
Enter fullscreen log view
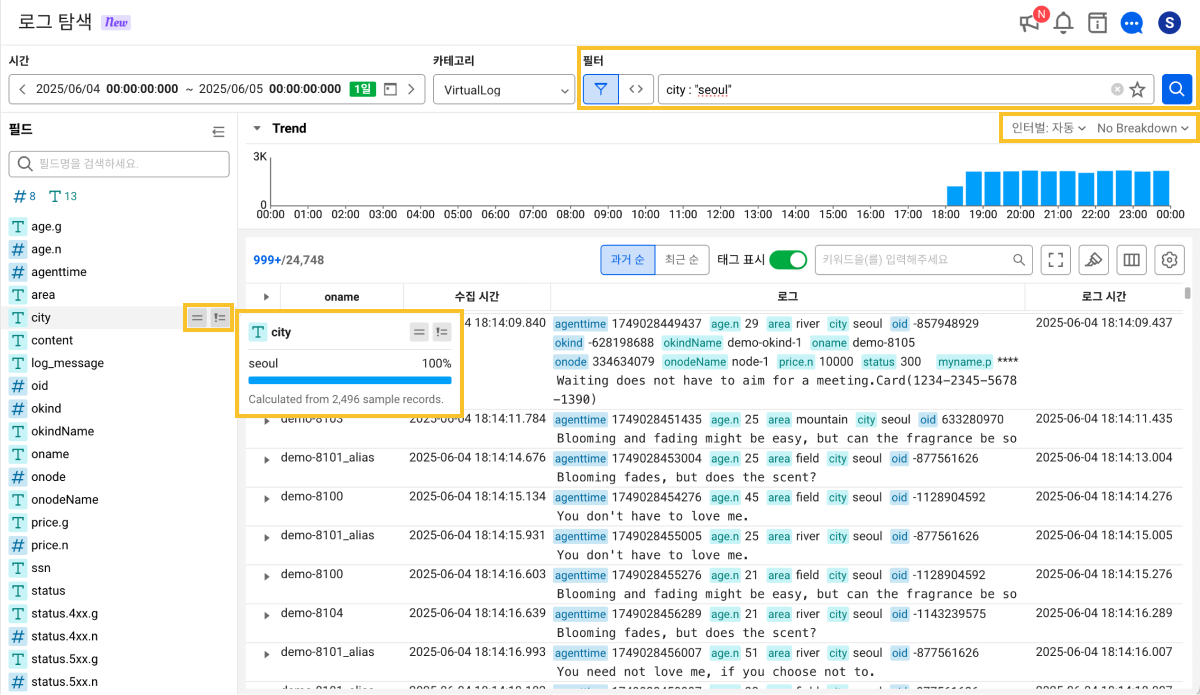click(x=1055, y=260)
